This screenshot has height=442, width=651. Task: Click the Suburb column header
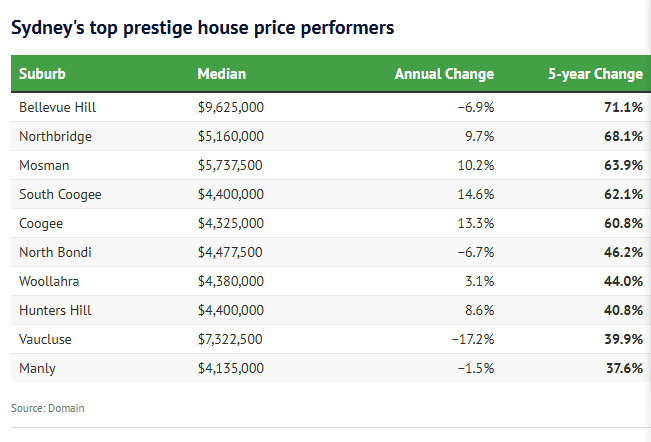42,74
